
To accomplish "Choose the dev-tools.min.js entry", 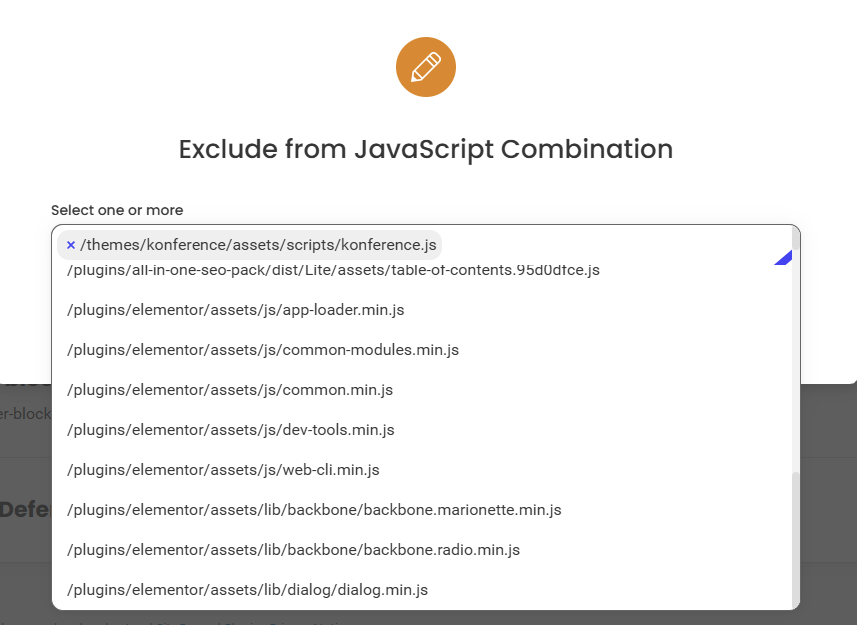I will (230, 430).
